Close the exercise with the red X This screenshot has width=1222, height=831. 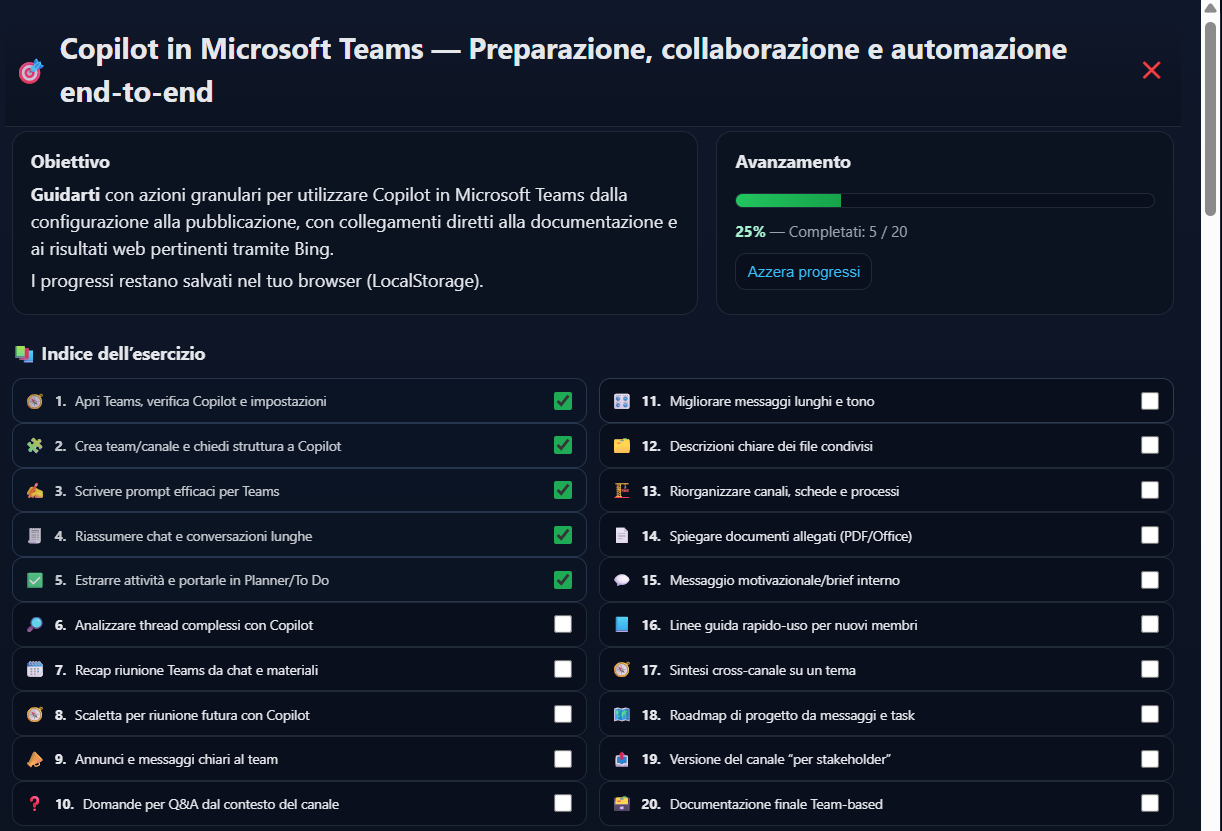pyautogui.click(x=1151, y=70)
